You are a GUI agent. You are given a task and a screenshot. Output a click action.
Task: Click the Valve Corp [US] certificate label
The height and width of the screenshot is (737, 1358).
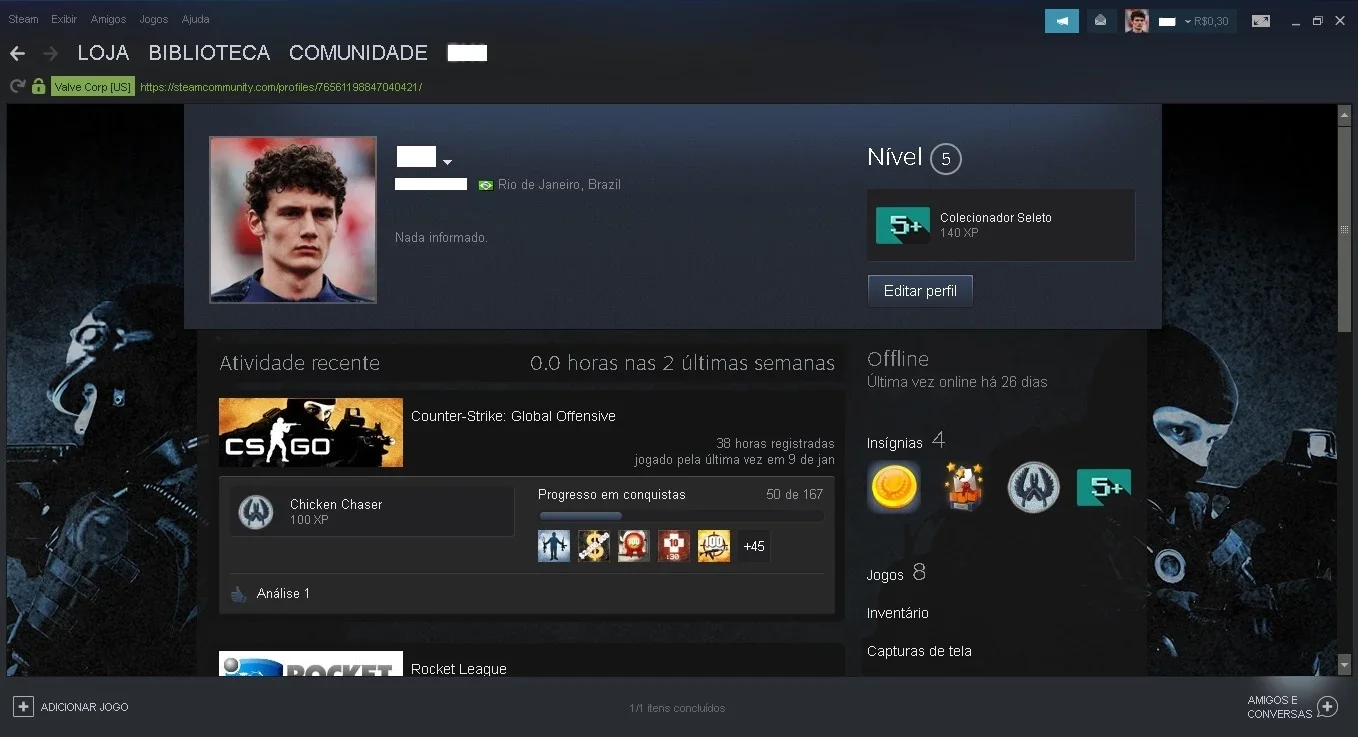(93, 87)
